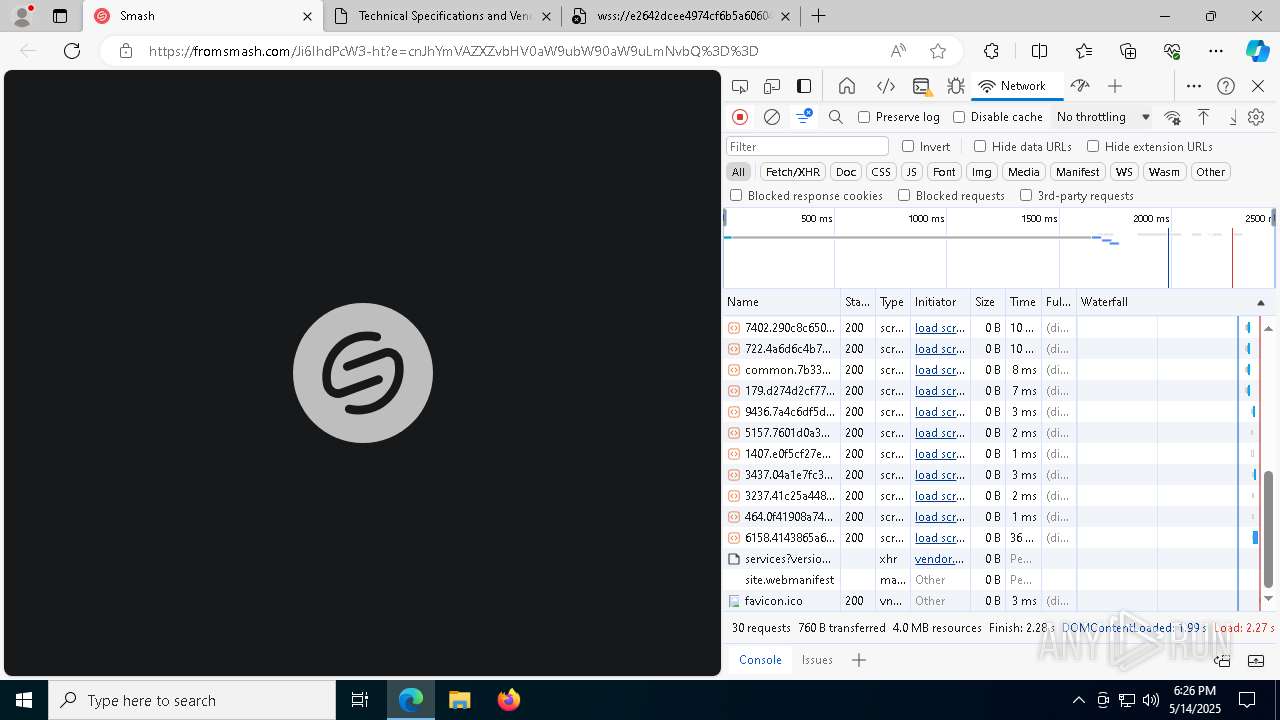Open initiator link for 7402.290c8c650 request
1280x720 pixels.
pos(940,328)
